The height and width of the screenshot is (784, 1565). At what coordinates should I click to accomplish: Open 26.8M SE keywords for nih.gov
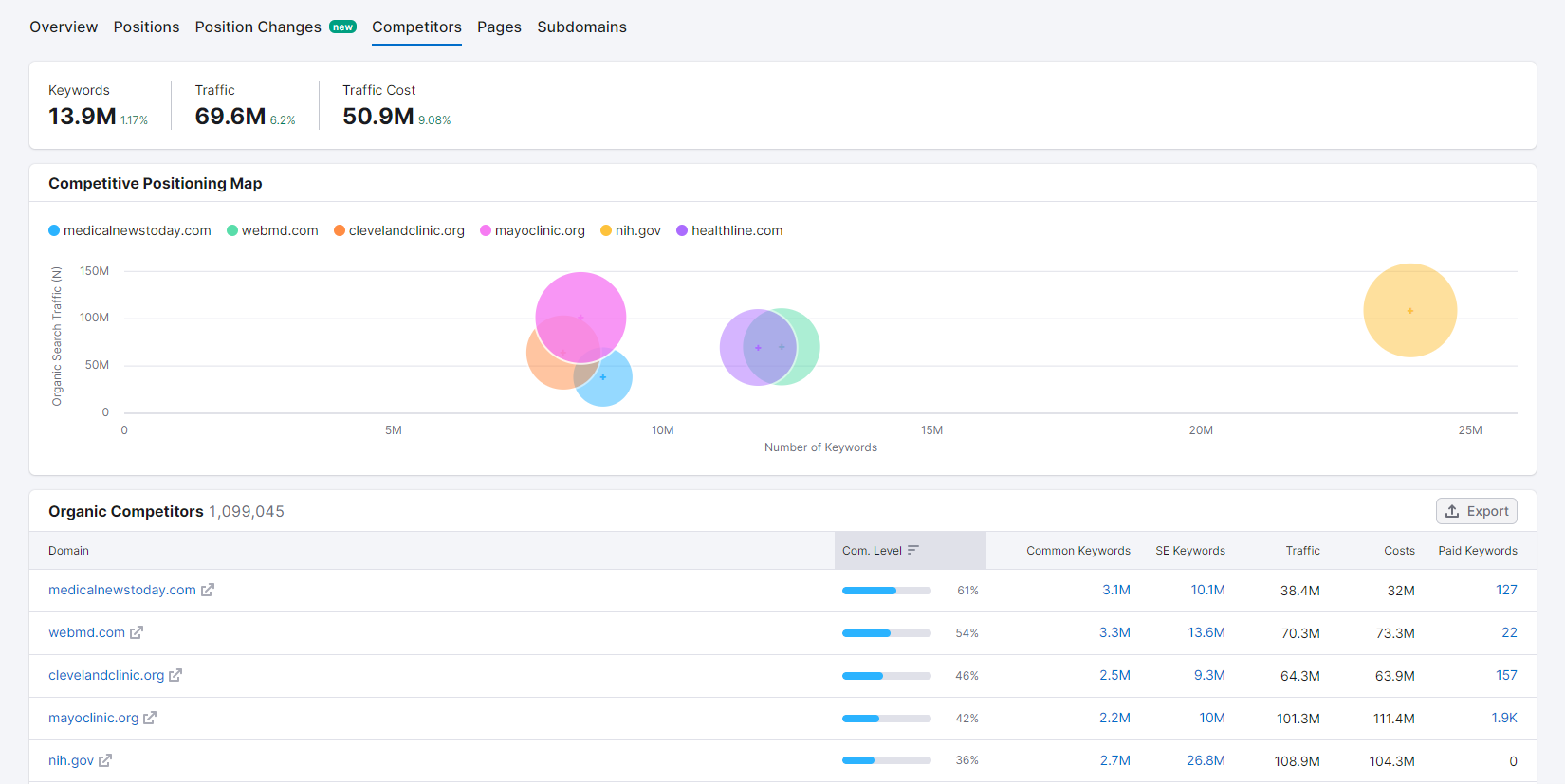pyautogui.click(x=1206, y=760)
